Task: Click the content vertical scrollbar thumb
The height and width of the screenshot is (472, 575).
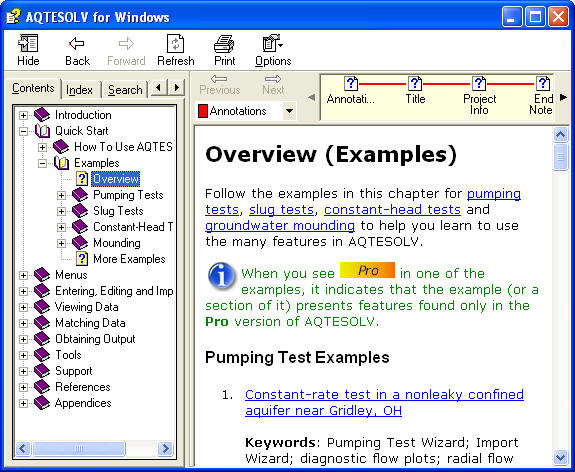Action: [x=560, y=157]
